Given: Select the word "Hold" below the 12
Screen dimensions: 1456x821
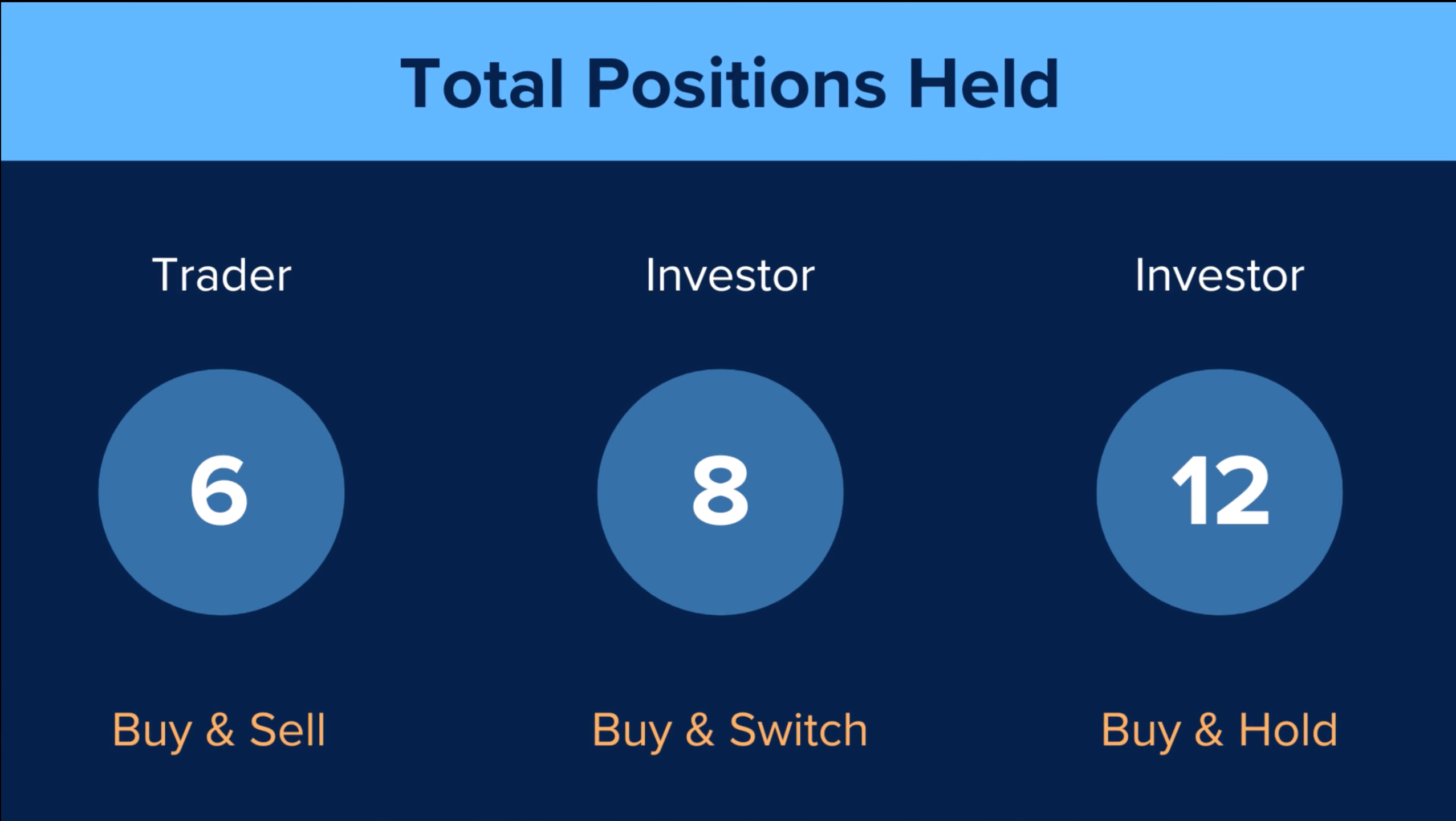Looking at the screenshot, I should click(x=1288, y=730).
